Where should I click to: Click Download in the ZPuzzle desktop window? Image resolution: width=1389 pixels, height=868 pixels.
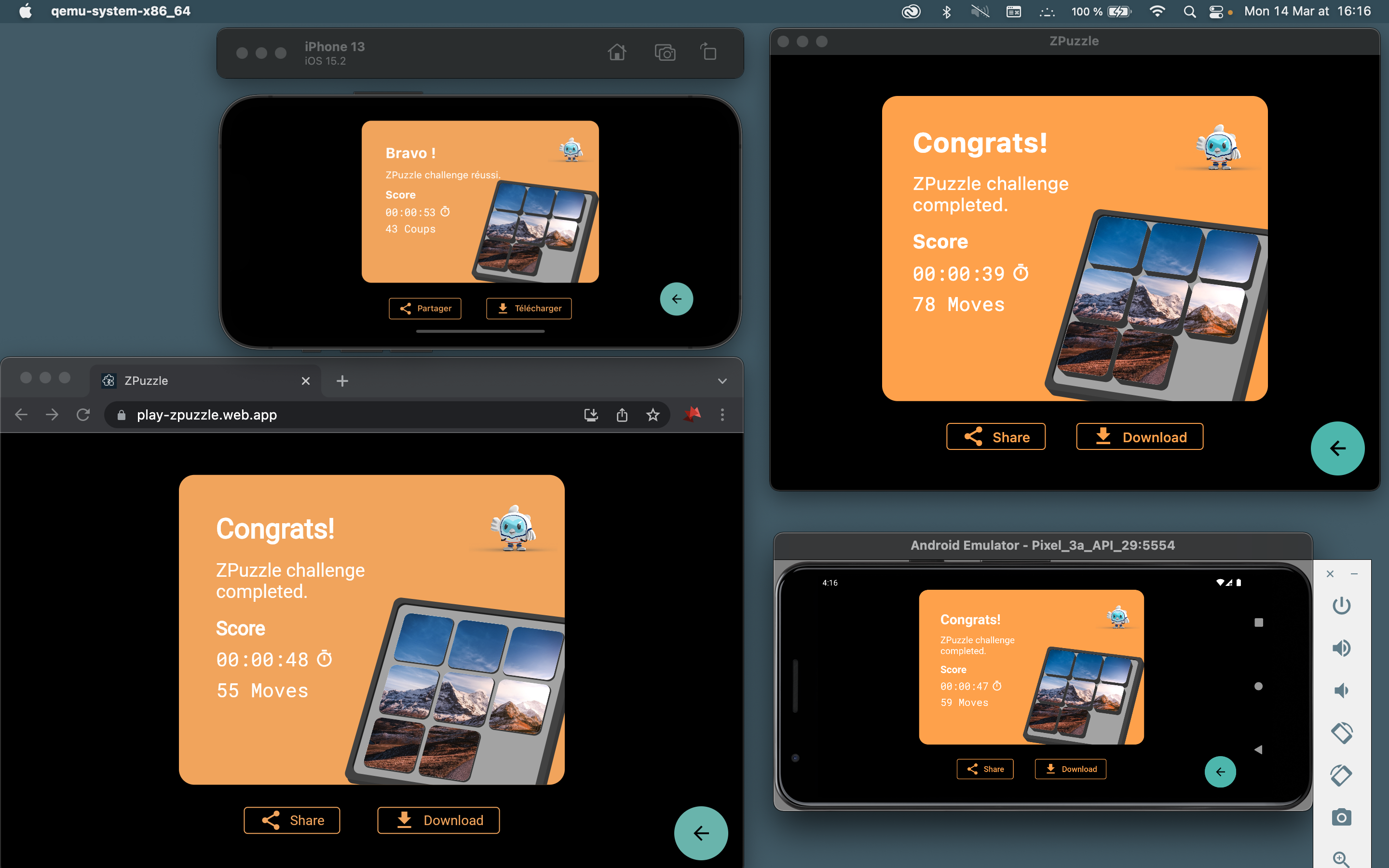[1139, 437]
